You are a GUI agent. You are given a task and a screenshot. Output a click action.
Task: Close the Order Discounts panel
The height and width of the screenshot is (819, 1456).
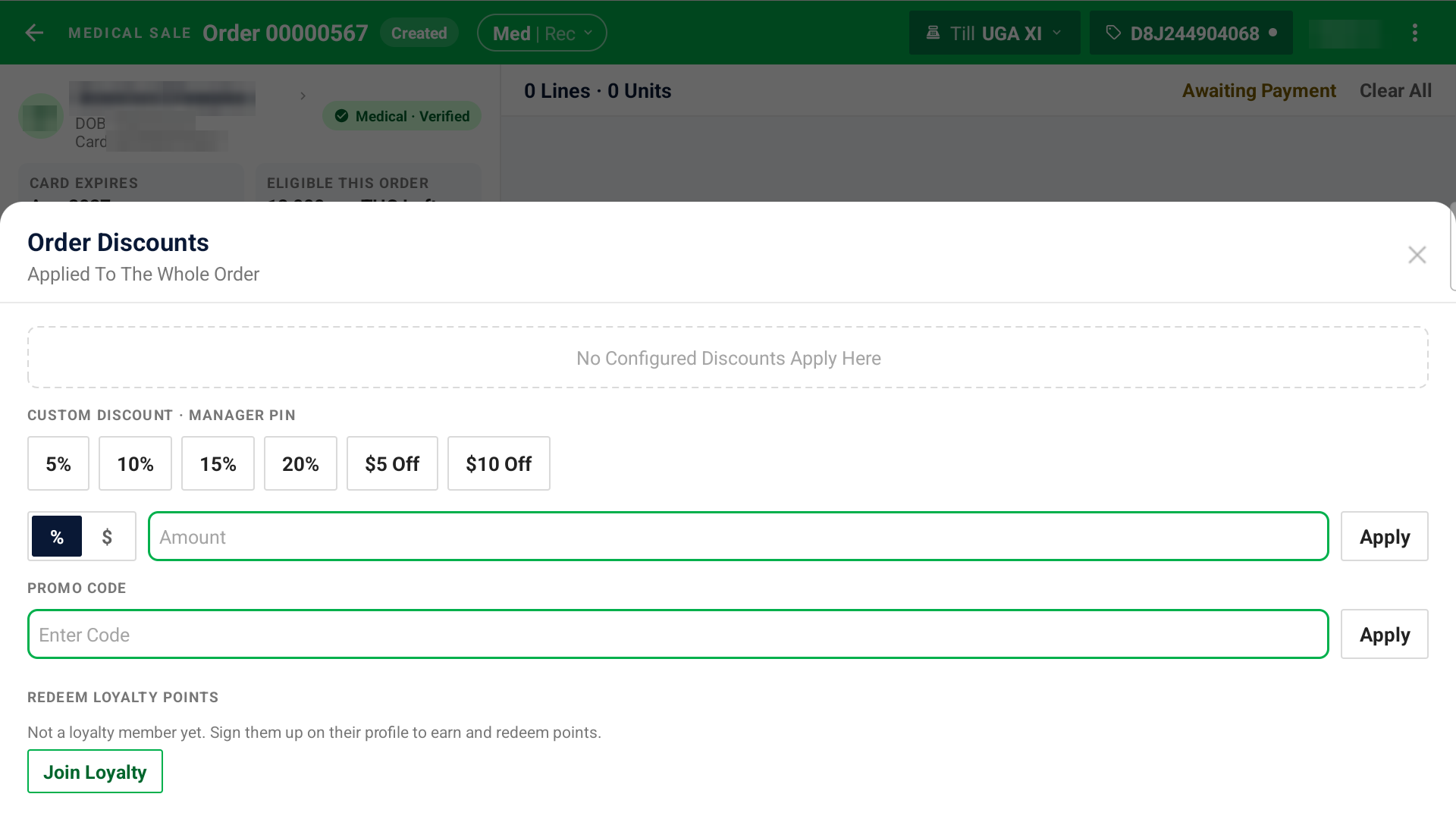pos(1417,255)
